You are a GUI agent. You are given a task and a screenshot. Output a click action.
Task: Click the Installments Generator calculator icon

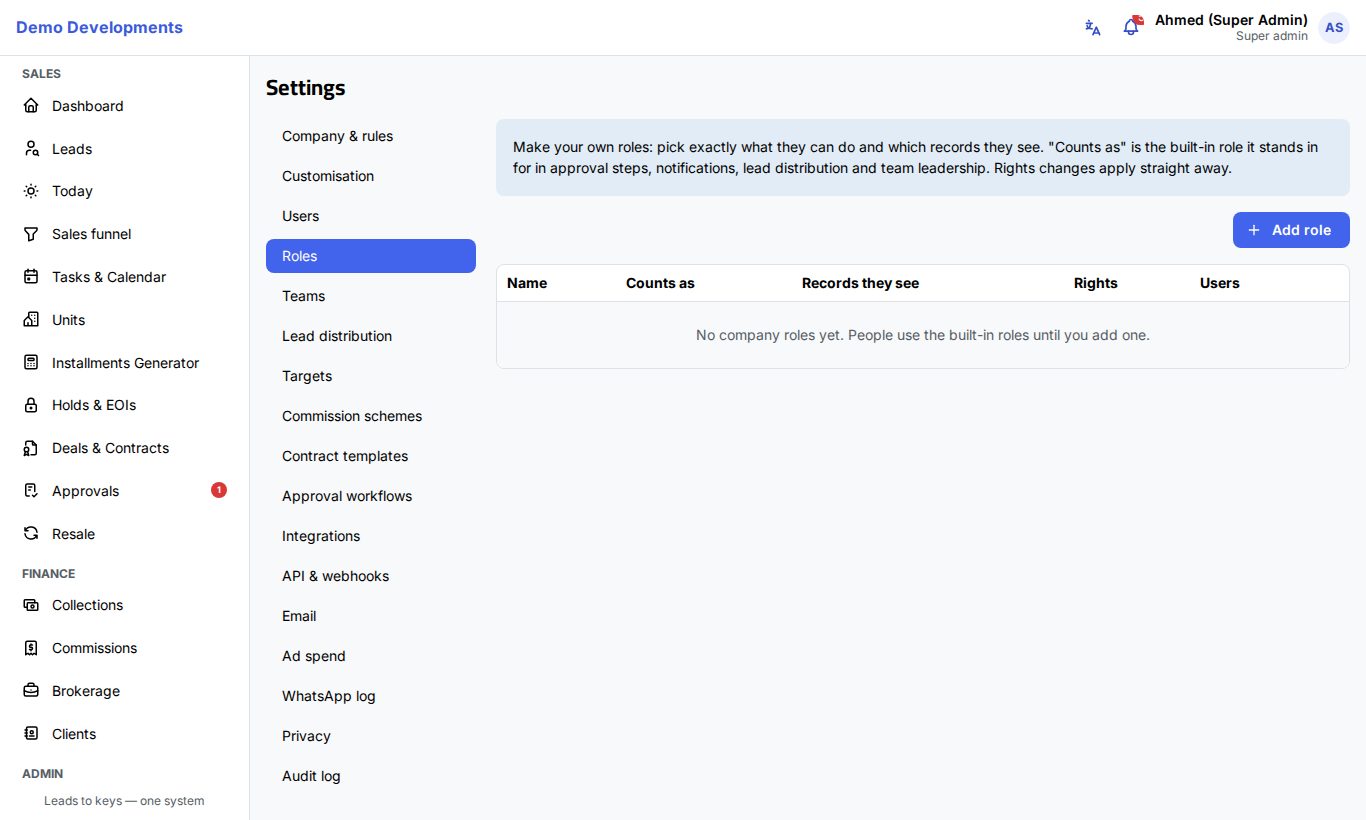click(31, 363)
